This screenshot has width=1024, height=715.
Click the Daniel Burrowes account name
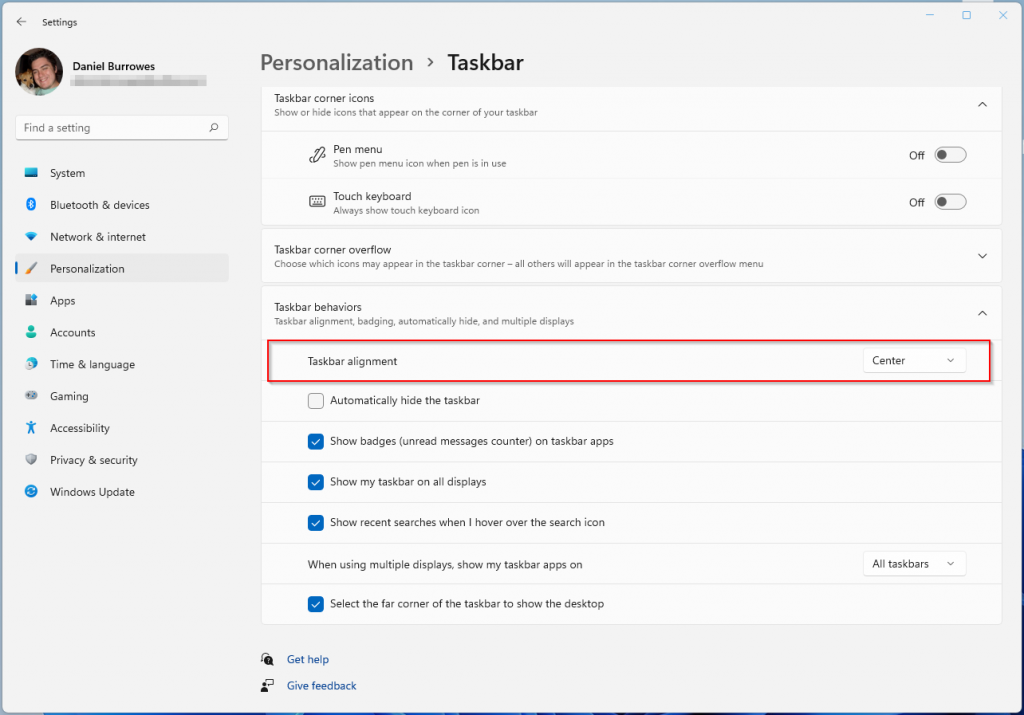[x=114, y=66]
